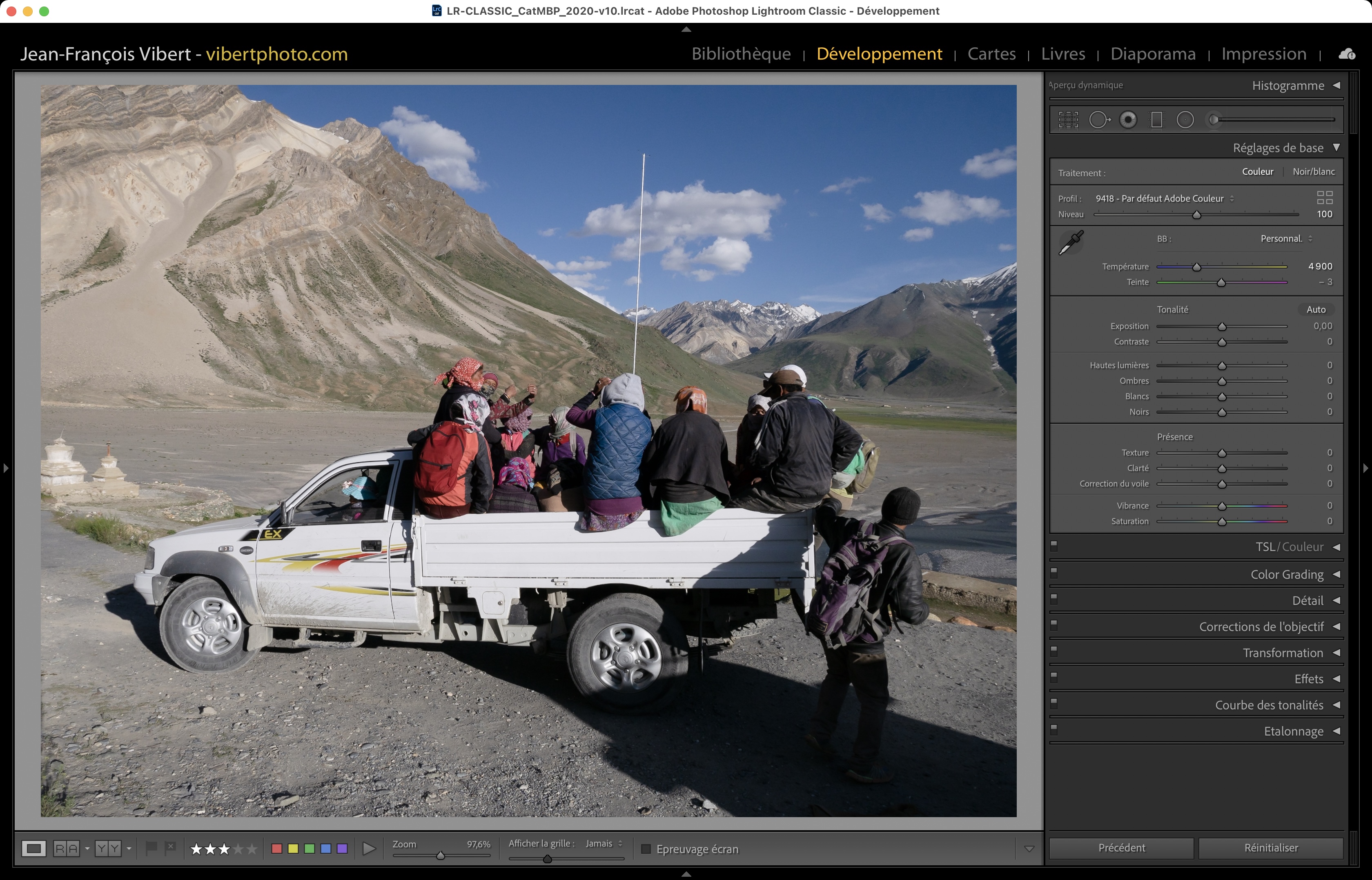
Task: Click the Température slider handle
Action: [1196, 267]
